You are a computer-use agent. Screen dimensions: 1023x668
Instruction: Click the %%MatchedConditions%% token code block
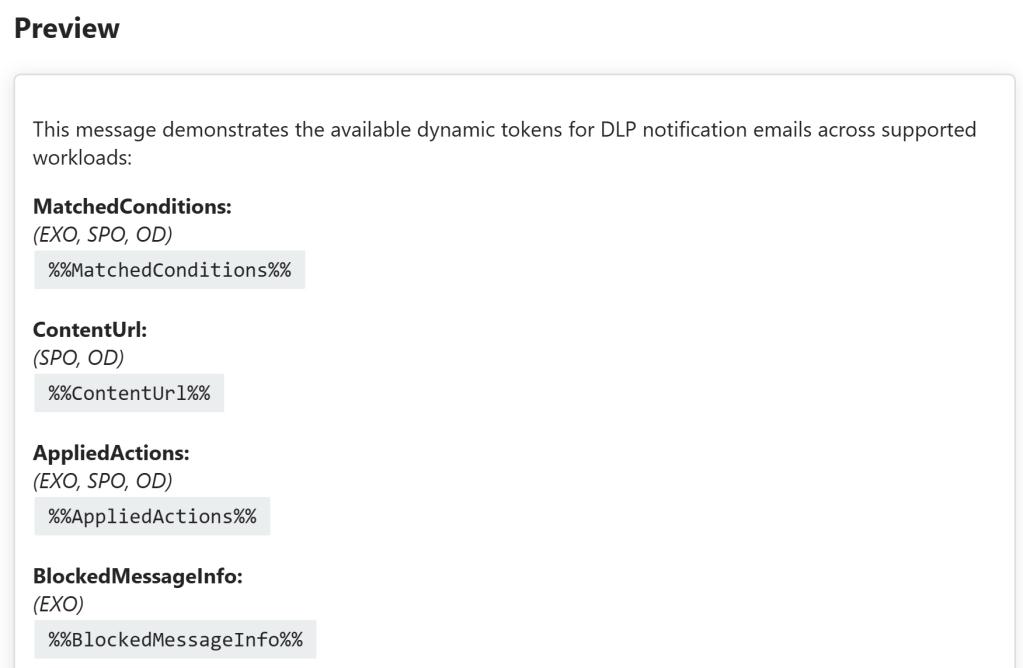pyautogui.click(x=169, y=271)
